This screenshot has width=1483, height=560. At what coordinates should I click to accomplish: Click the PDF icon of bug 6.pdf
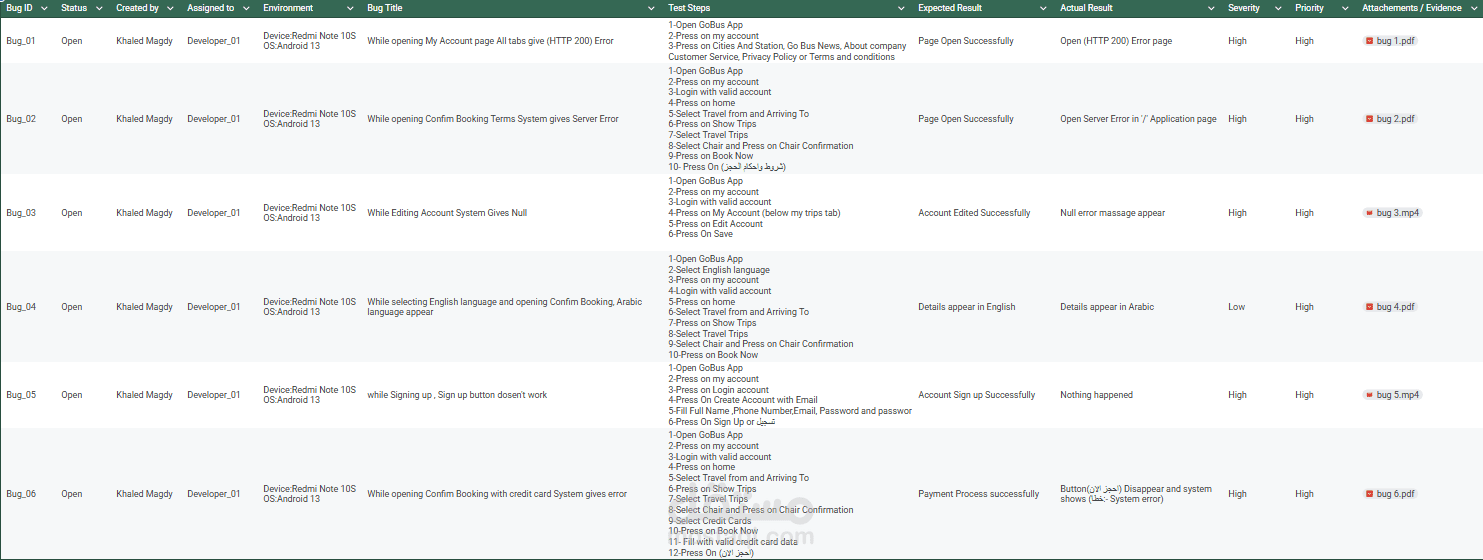(x=1369, y=494)
